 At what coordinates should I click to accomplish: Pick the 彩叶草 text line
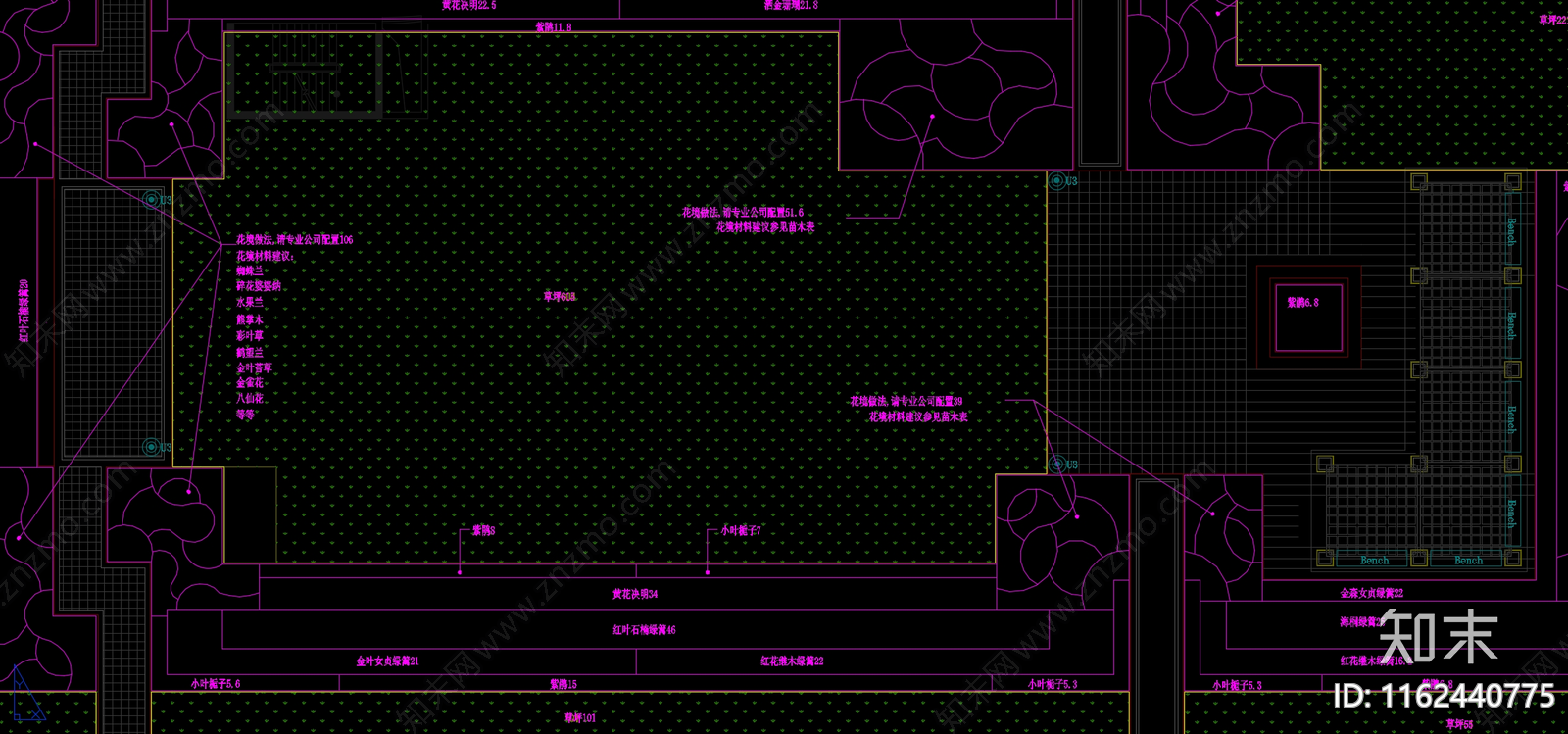[x=249, y=335]
